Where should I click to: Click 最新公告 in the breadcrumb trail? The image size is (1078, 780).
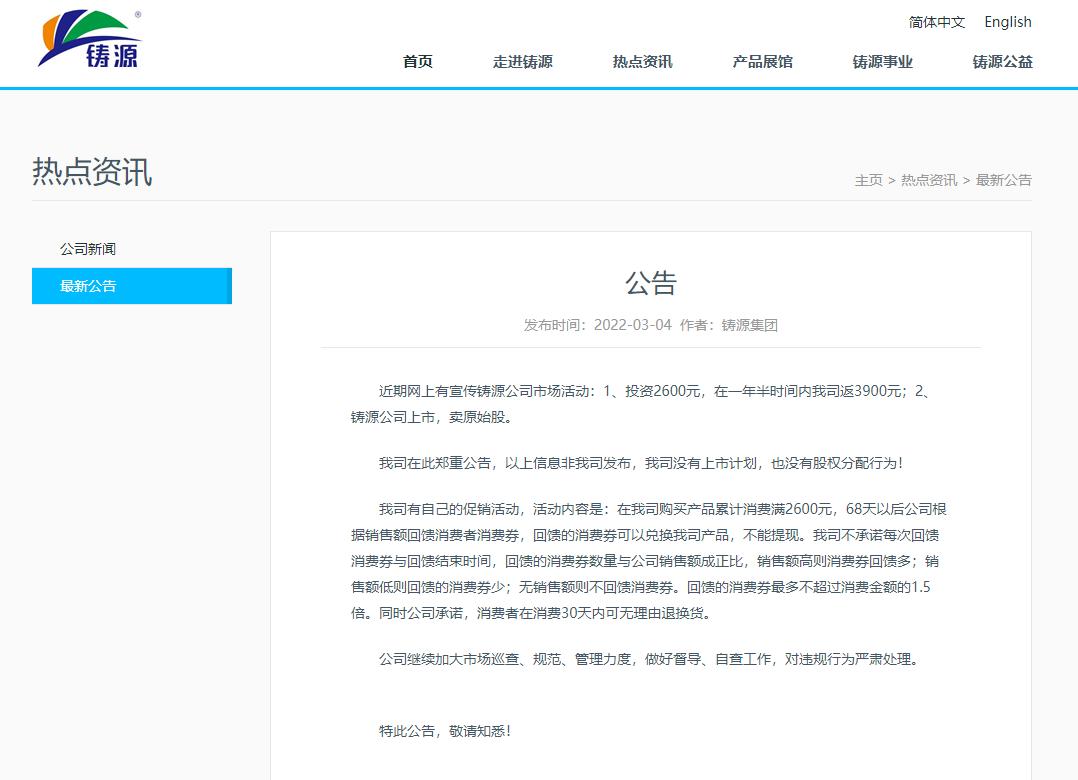click(x=1004, y=180)
